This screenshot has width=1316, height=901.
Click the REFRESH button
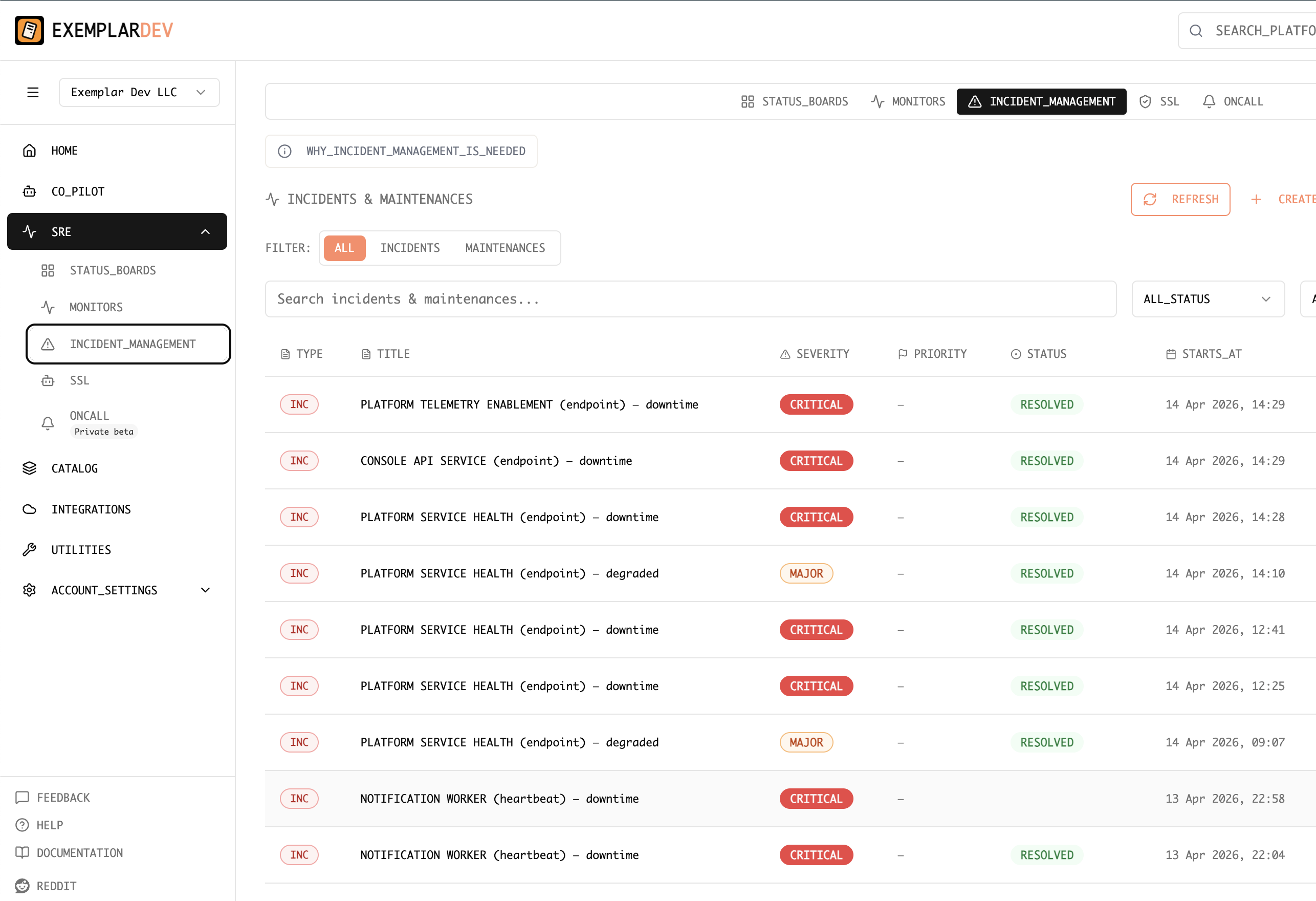coord(1180,199)
